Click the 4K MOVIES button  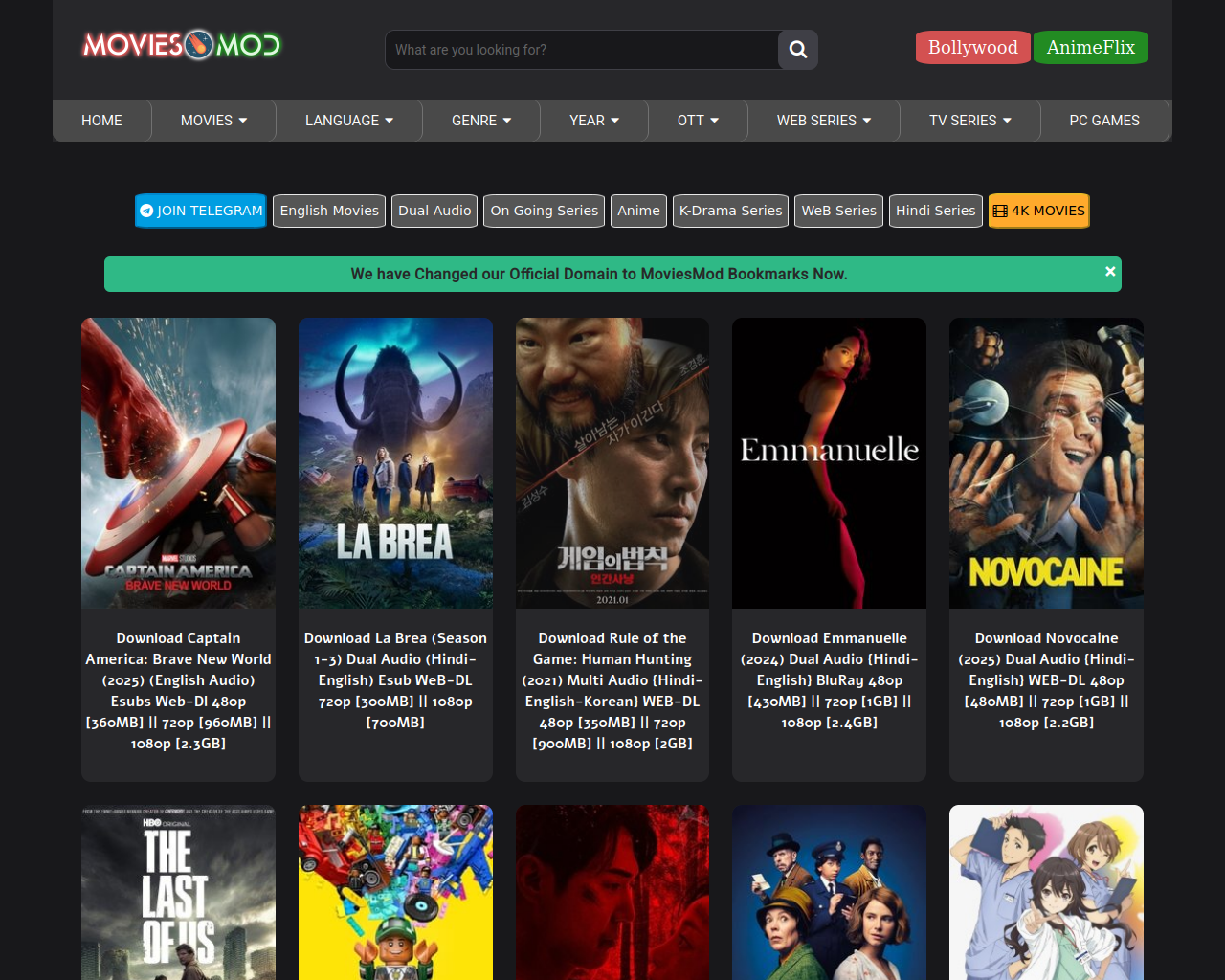(1039, 211)
